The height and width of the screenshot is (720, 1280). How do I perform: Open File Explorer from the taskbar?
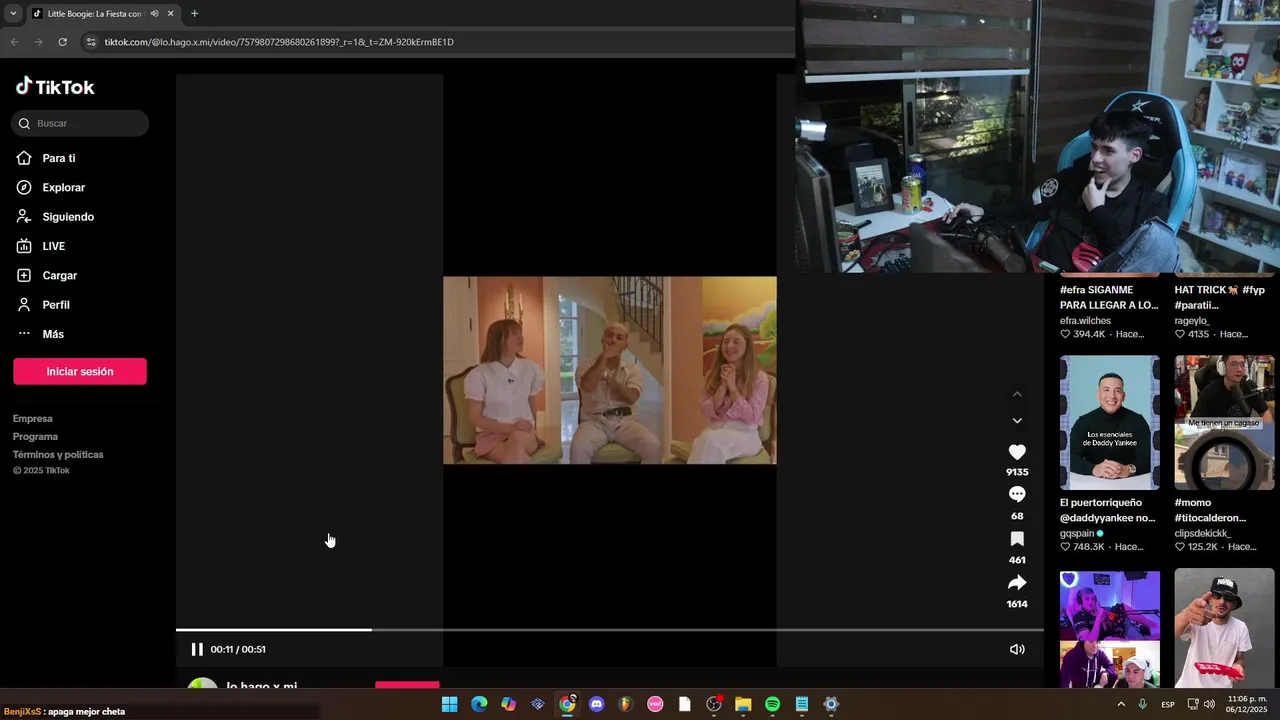[743, 704]
